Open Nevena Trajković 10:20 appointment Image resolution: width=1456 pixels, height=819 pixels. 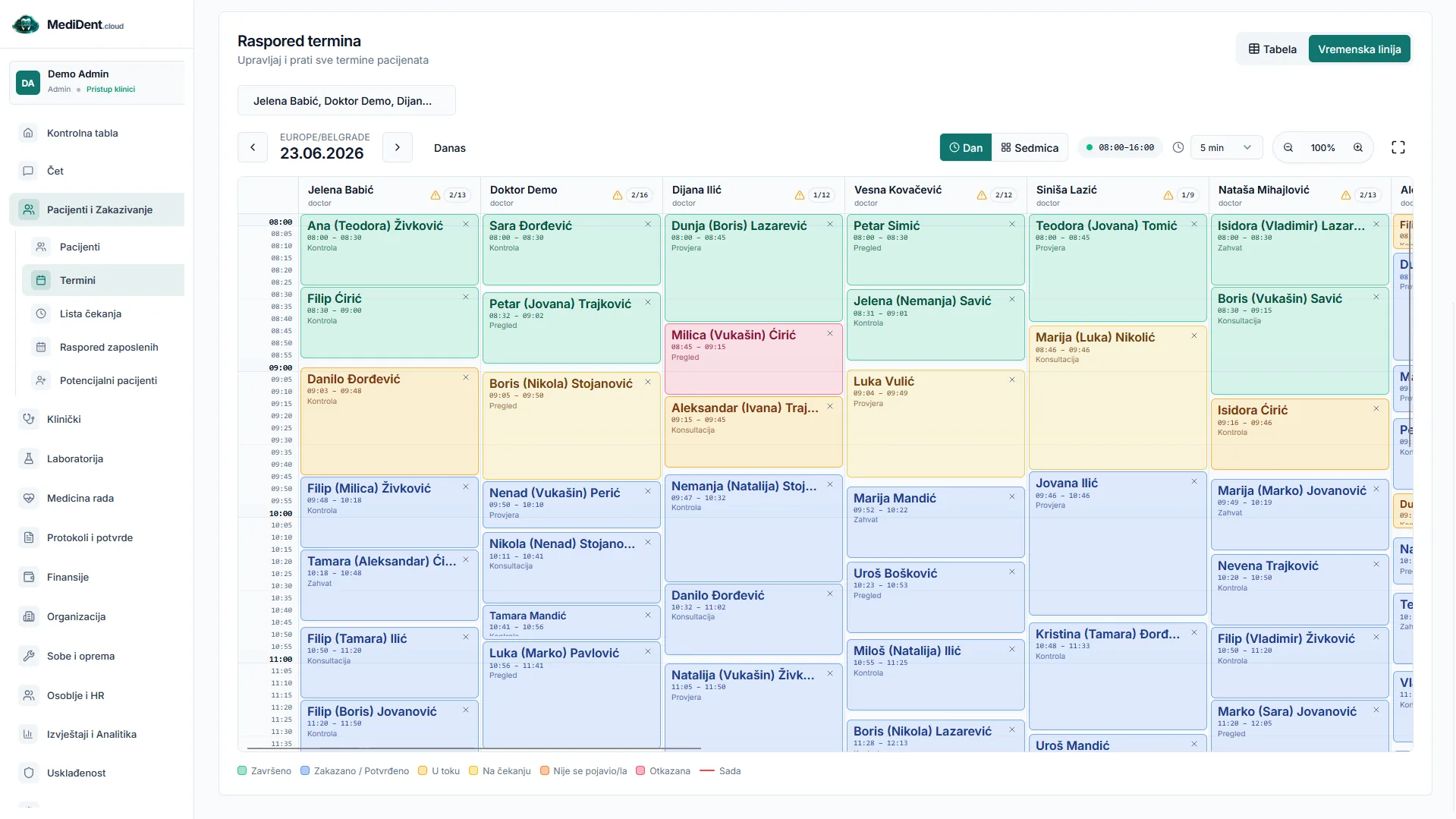(1300, 590)
